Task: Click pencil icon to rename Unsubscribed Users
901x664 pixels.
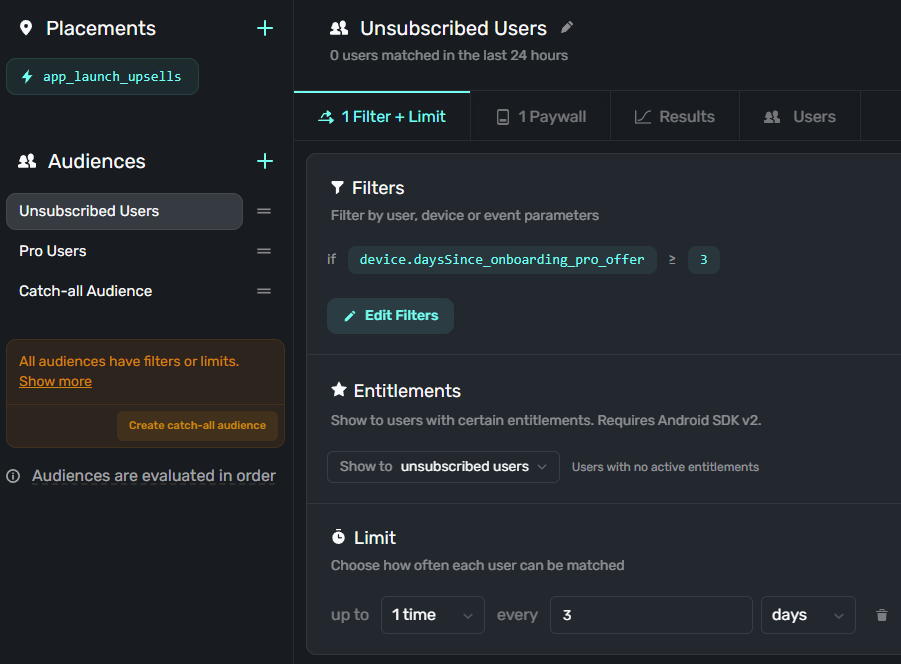Action: coord(567,28)
